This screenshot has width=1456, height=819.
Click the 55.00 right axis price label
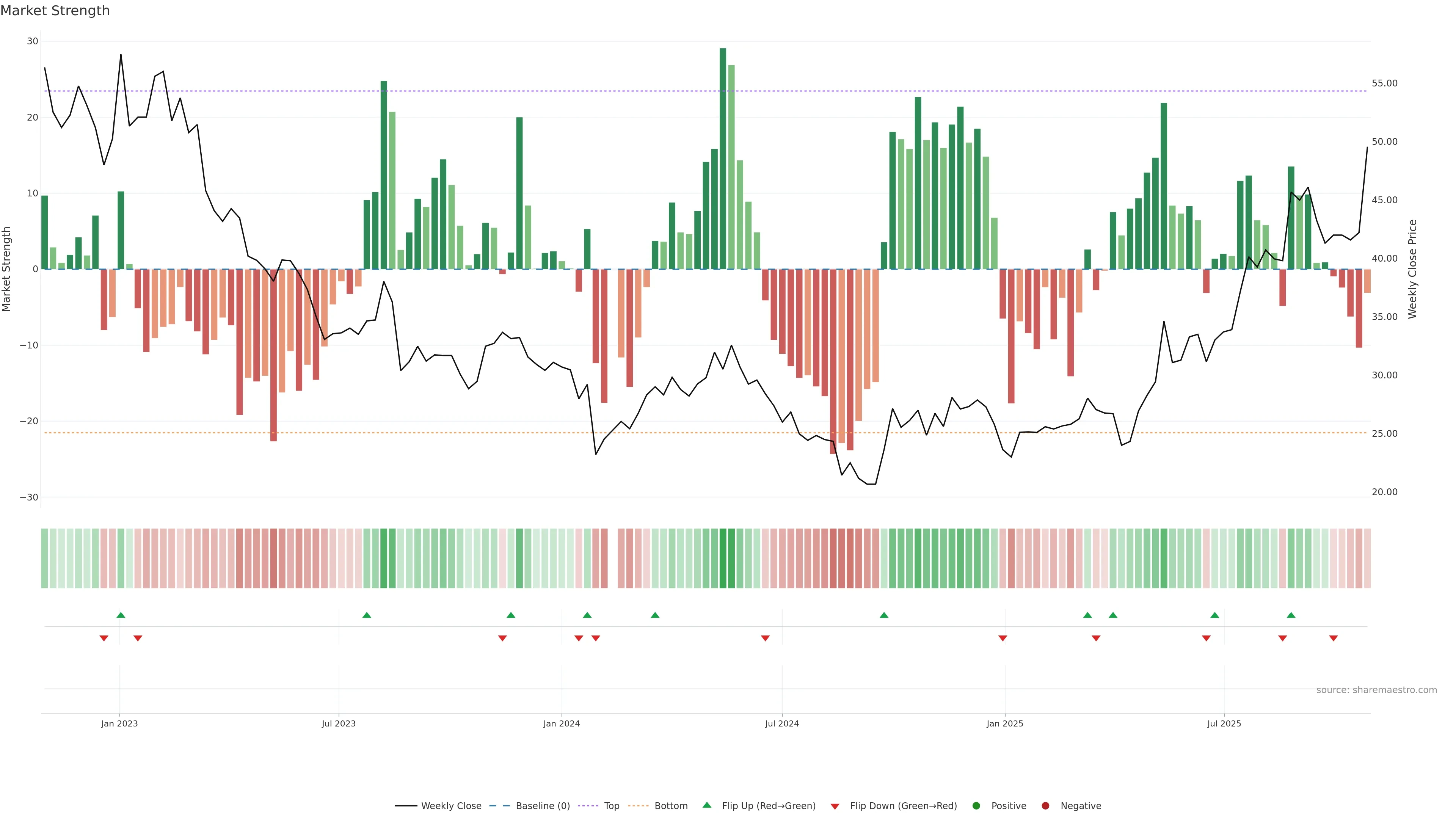[x=1384, y=83]
